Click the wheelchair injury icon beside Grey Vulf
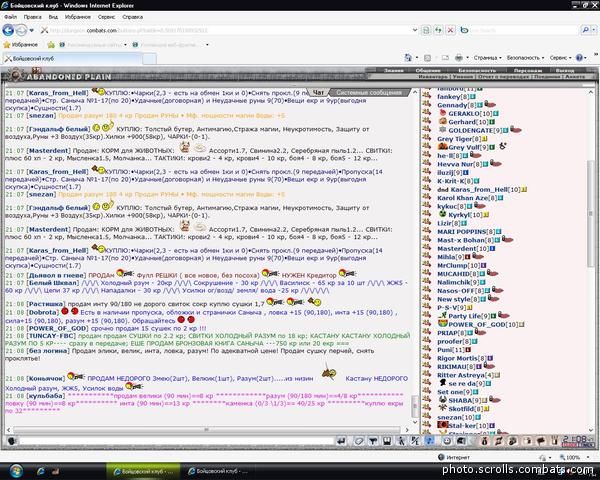This screenshot has width=600, height=480. tap(503, 146)
